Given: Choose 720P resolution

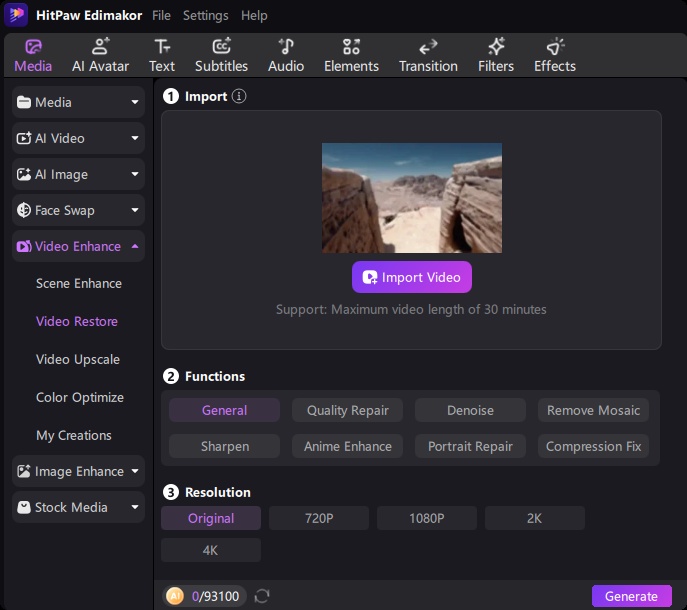Looking at the screenshot, I should point(319,518).
